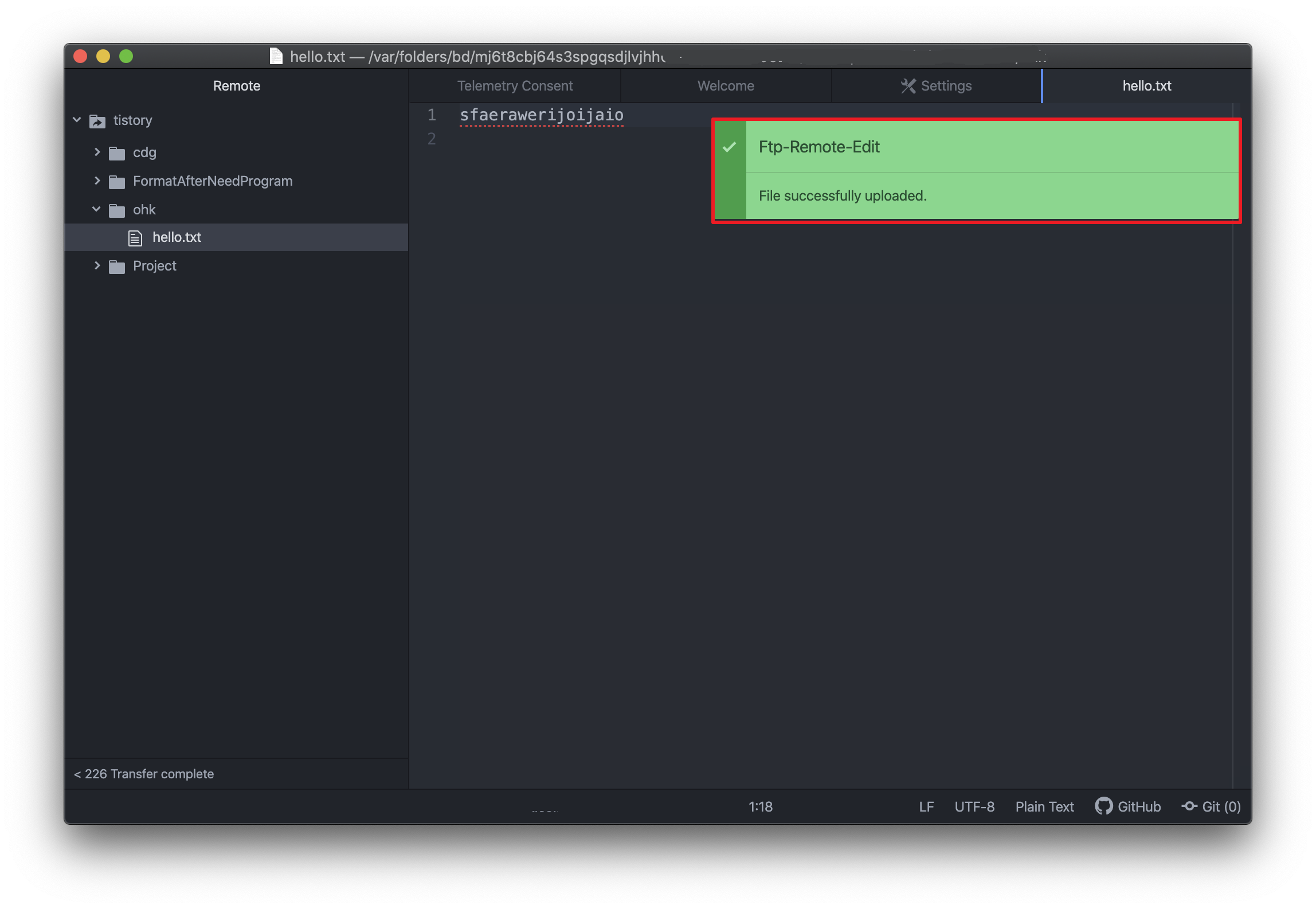Click the GitHub octocat icon in status bar

coord(1103,806)
